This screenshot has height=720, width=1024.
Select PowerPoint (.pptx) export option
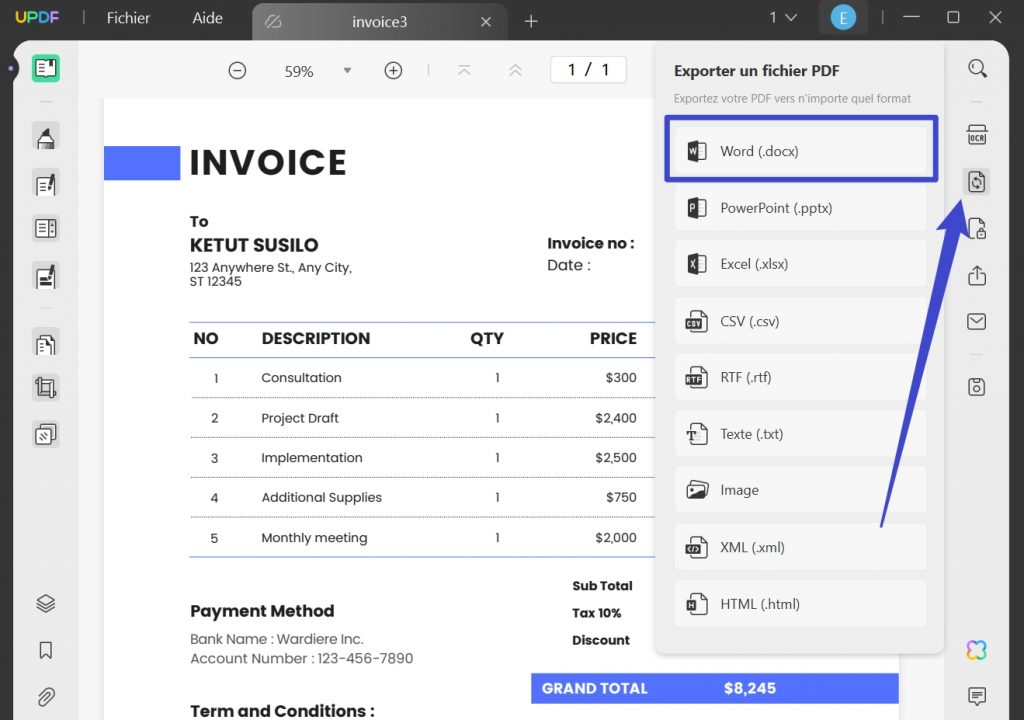pos(800,208)
